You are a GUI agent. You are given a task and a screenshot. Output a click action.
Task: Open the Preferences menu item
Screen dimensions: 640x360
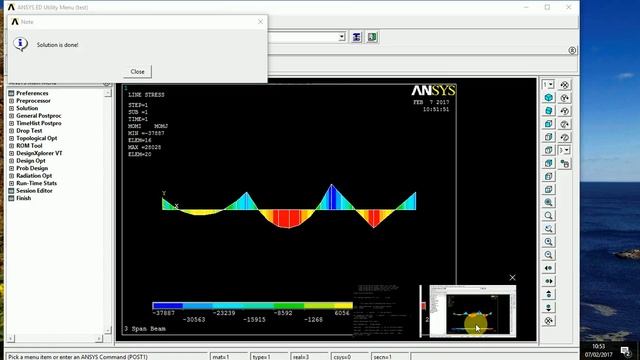click(x=32, y=93)
